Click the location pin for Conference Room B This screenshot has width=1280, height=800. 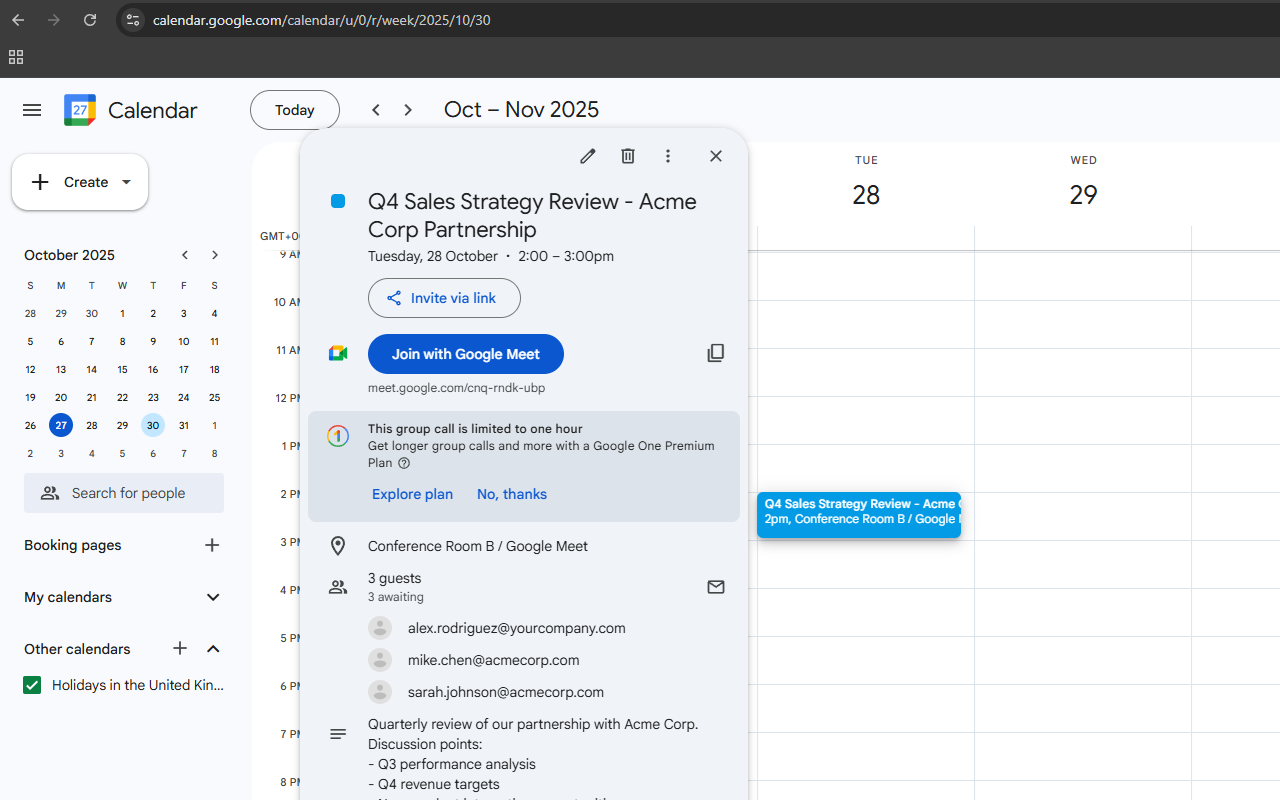[x=337, y=546]
